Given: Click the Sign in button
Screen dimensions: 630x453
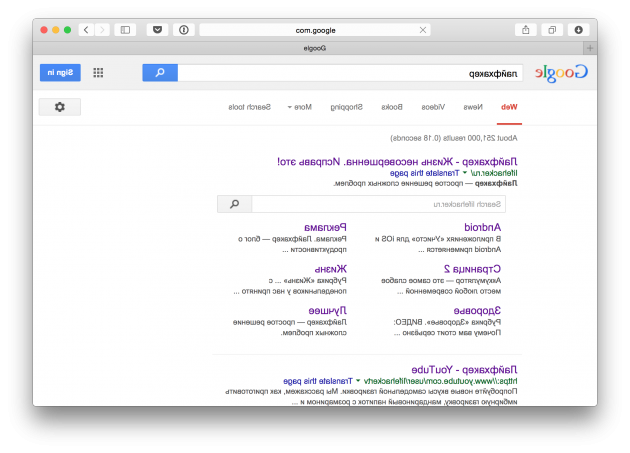Looking at the screenshot, I should (60, 72).
